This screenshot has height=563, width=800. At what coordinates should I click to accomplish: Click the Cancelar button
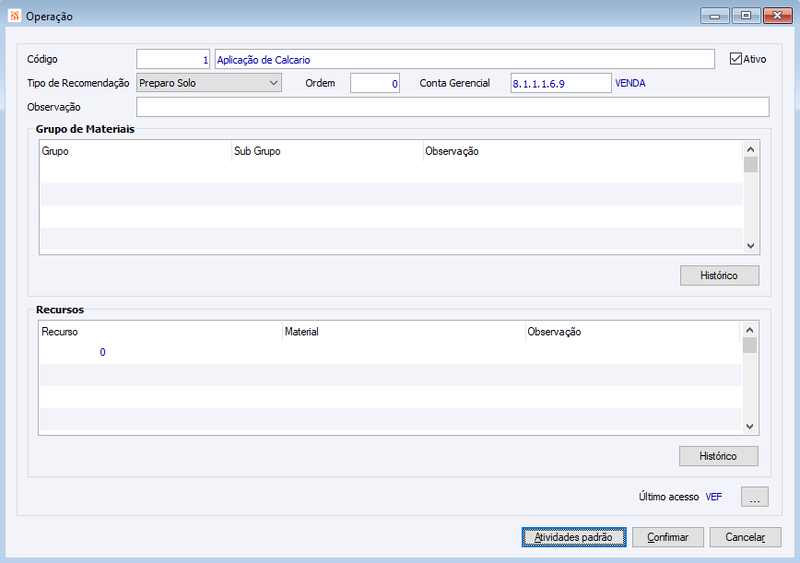click(745, 537)
